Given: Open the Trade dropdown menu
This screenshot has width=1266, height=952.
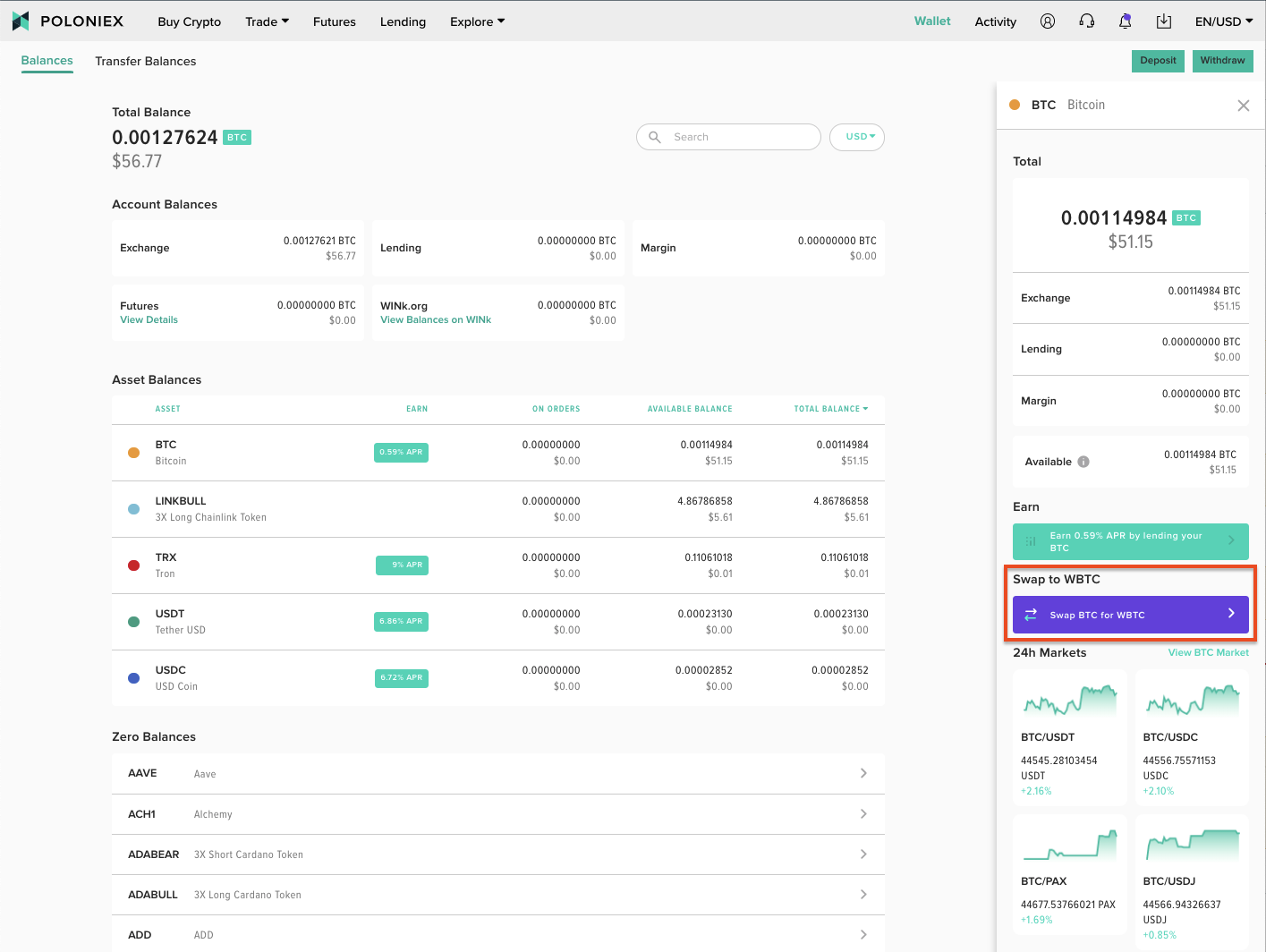Looking at the screenshot, I should [267, 21].
